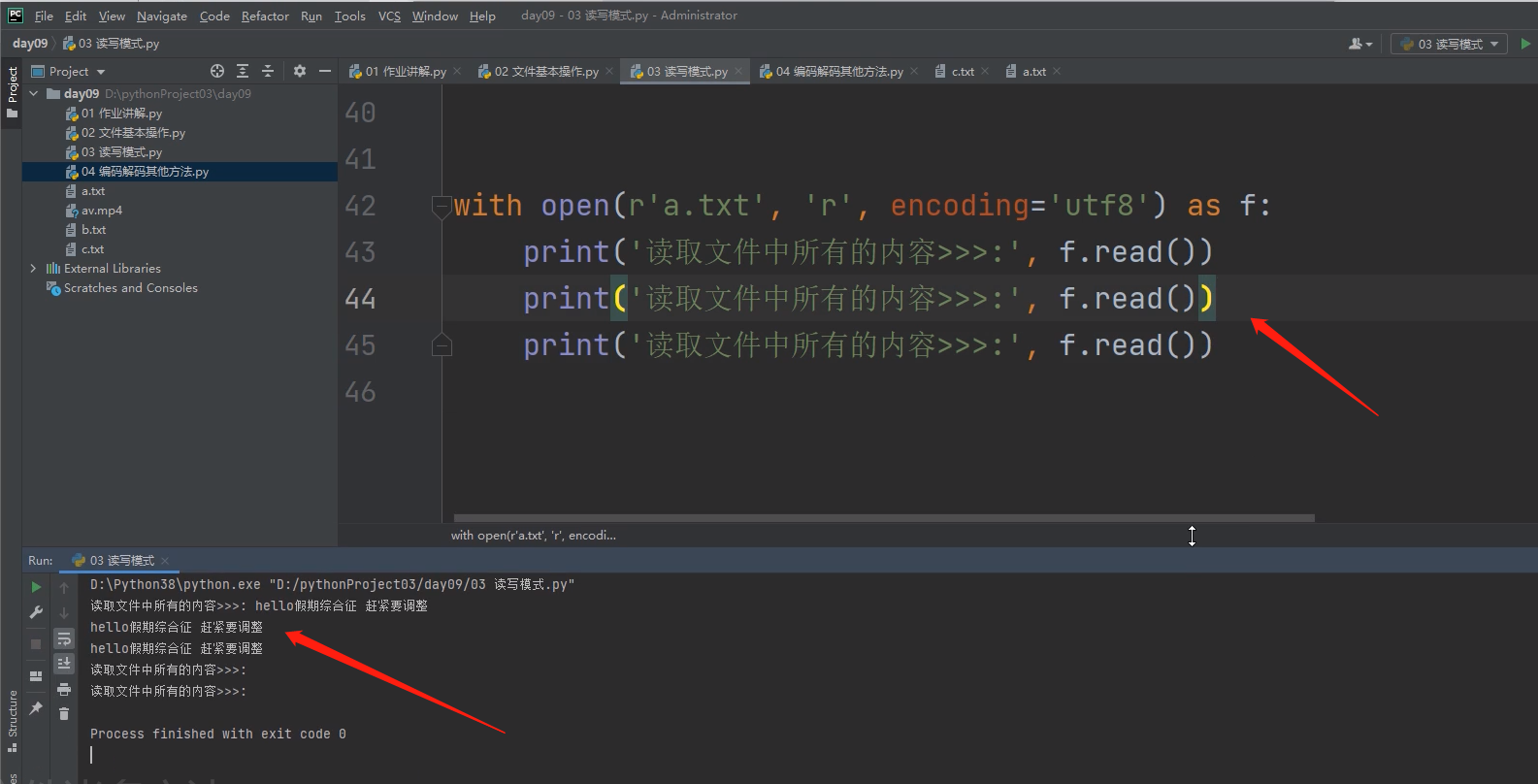Close the c.txt editor tab
The image size is (1538, 784).
tap(985, 71)
